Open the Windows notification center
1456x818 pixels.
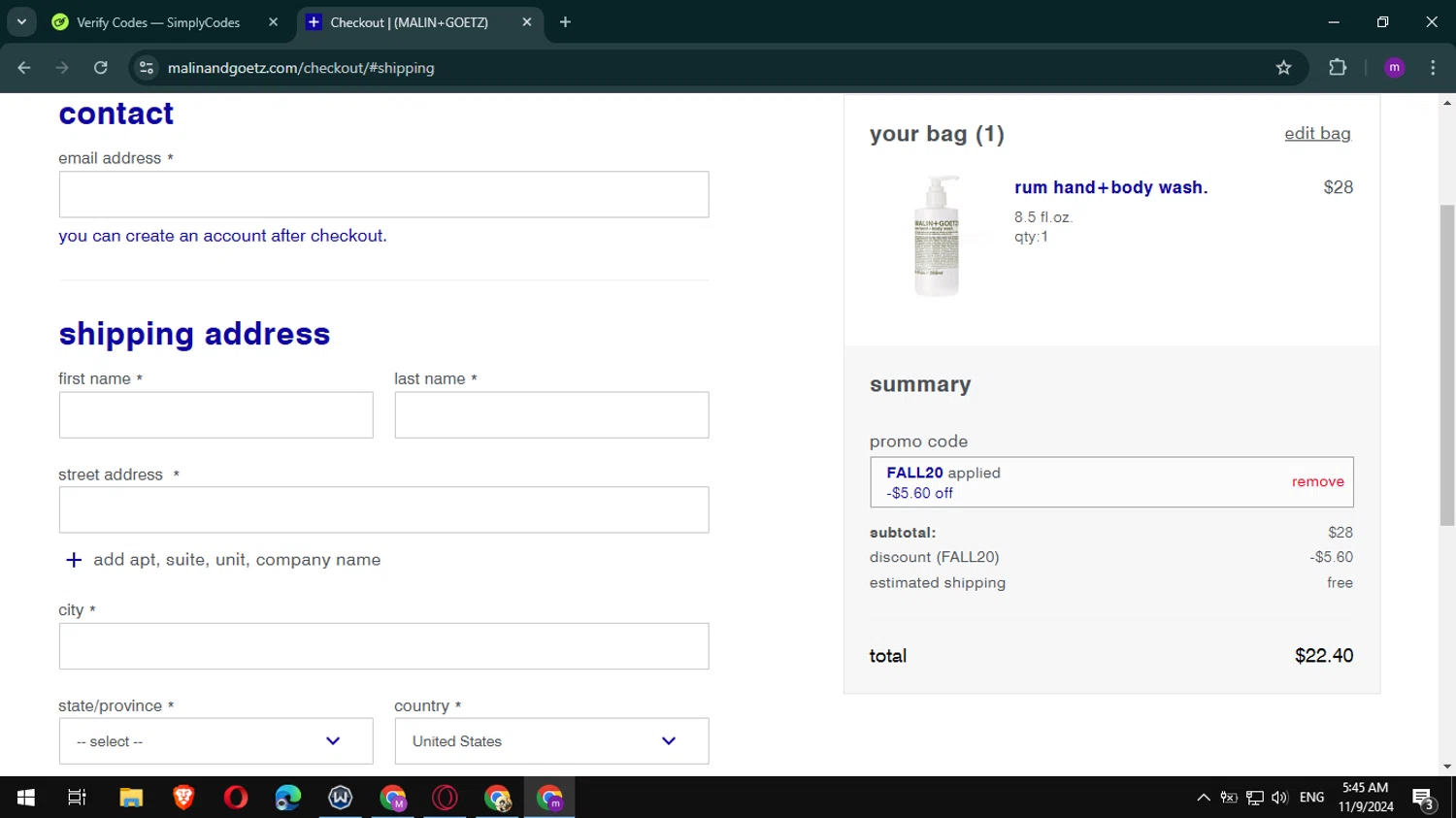point(1424,798)
